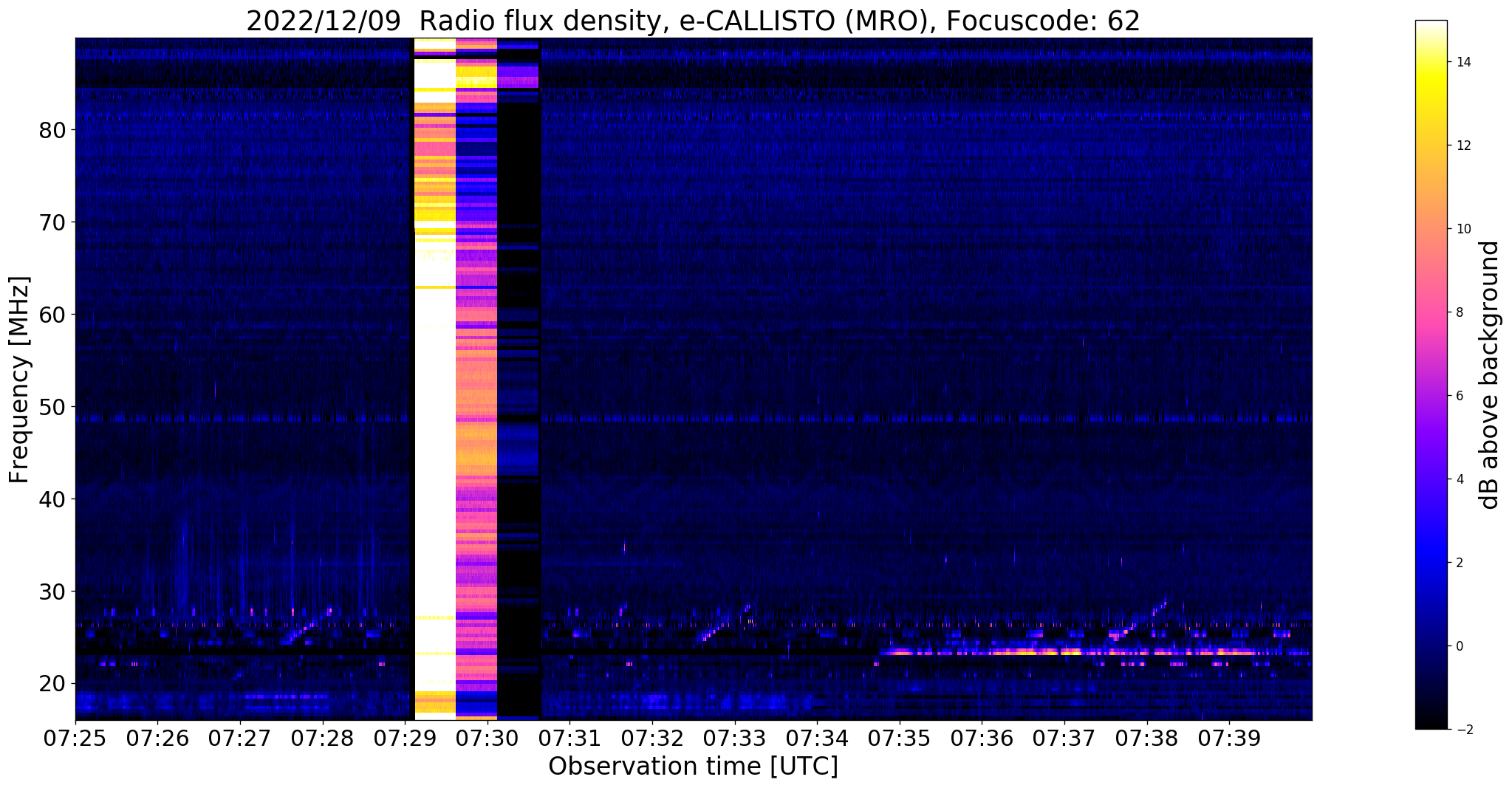Click the 07:39 time tick label

(1229, 739)
